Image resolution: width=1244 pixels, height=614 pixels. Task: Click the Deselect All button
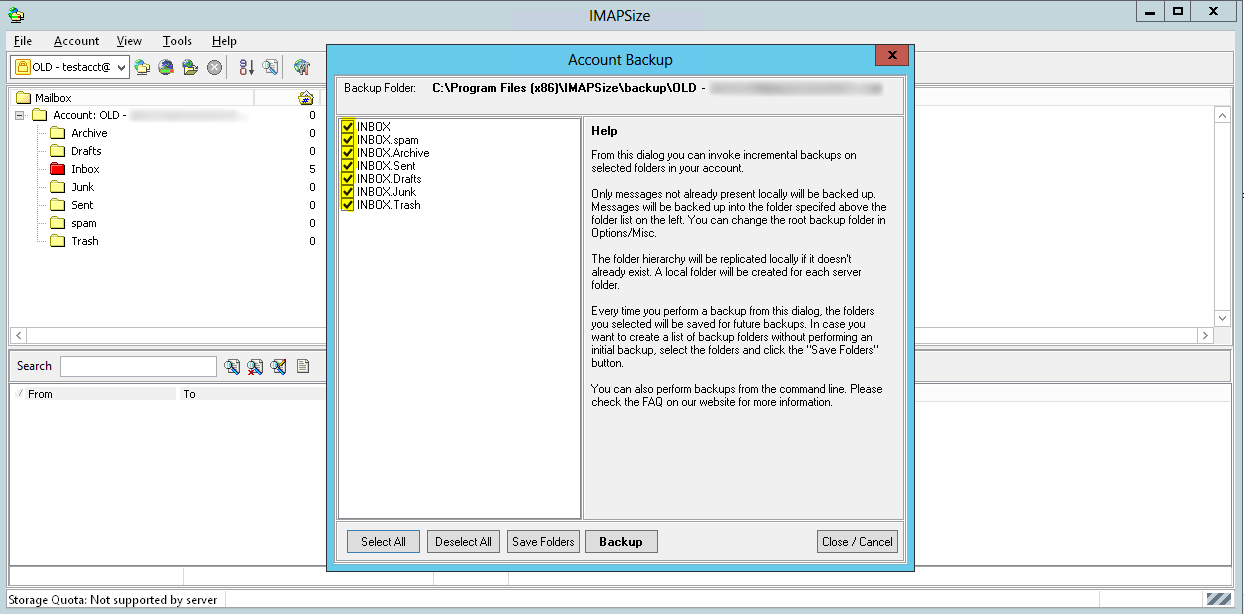pos(464,542)
